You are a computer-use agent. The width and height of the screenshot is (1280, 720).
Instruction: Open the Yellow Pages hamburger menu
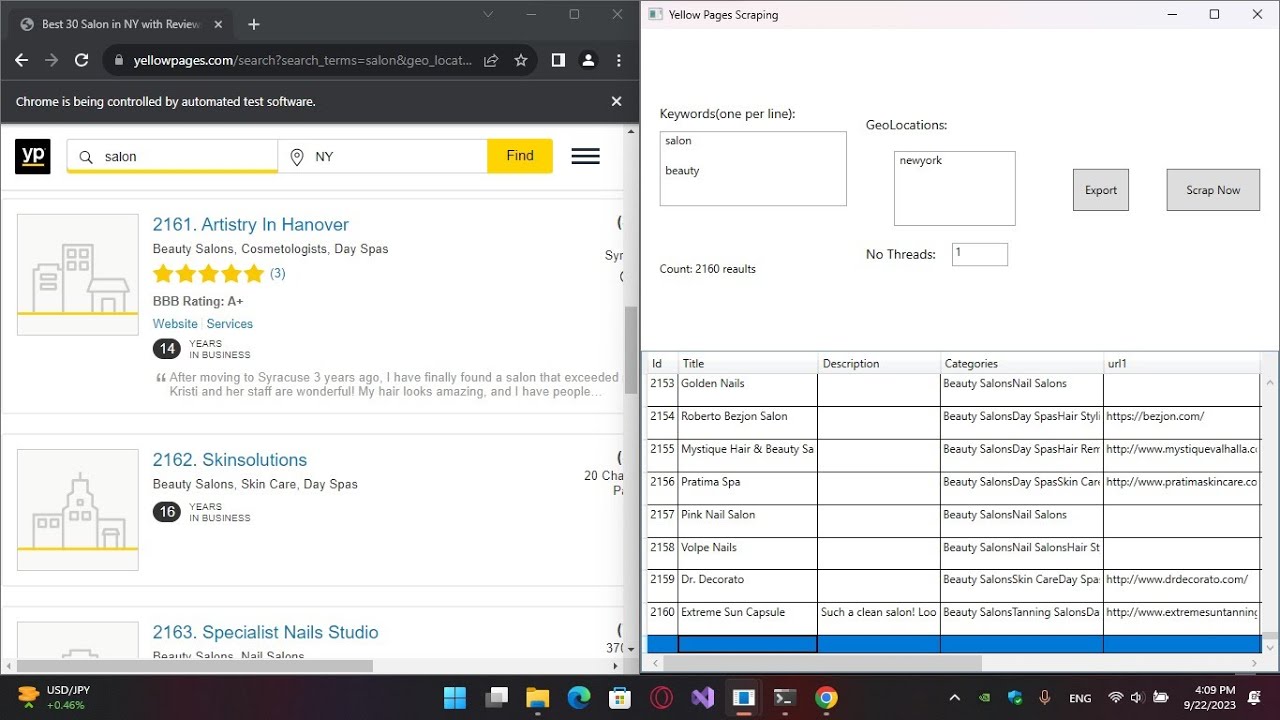coord(585,156)
